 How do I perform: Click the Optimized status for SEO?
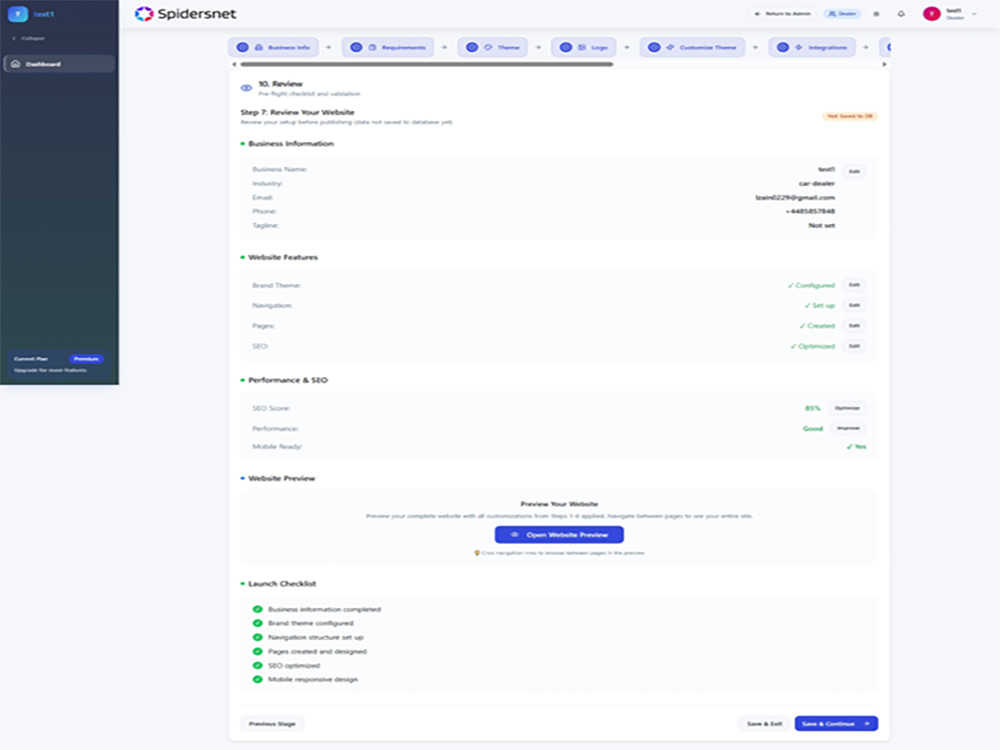point(812,346)
